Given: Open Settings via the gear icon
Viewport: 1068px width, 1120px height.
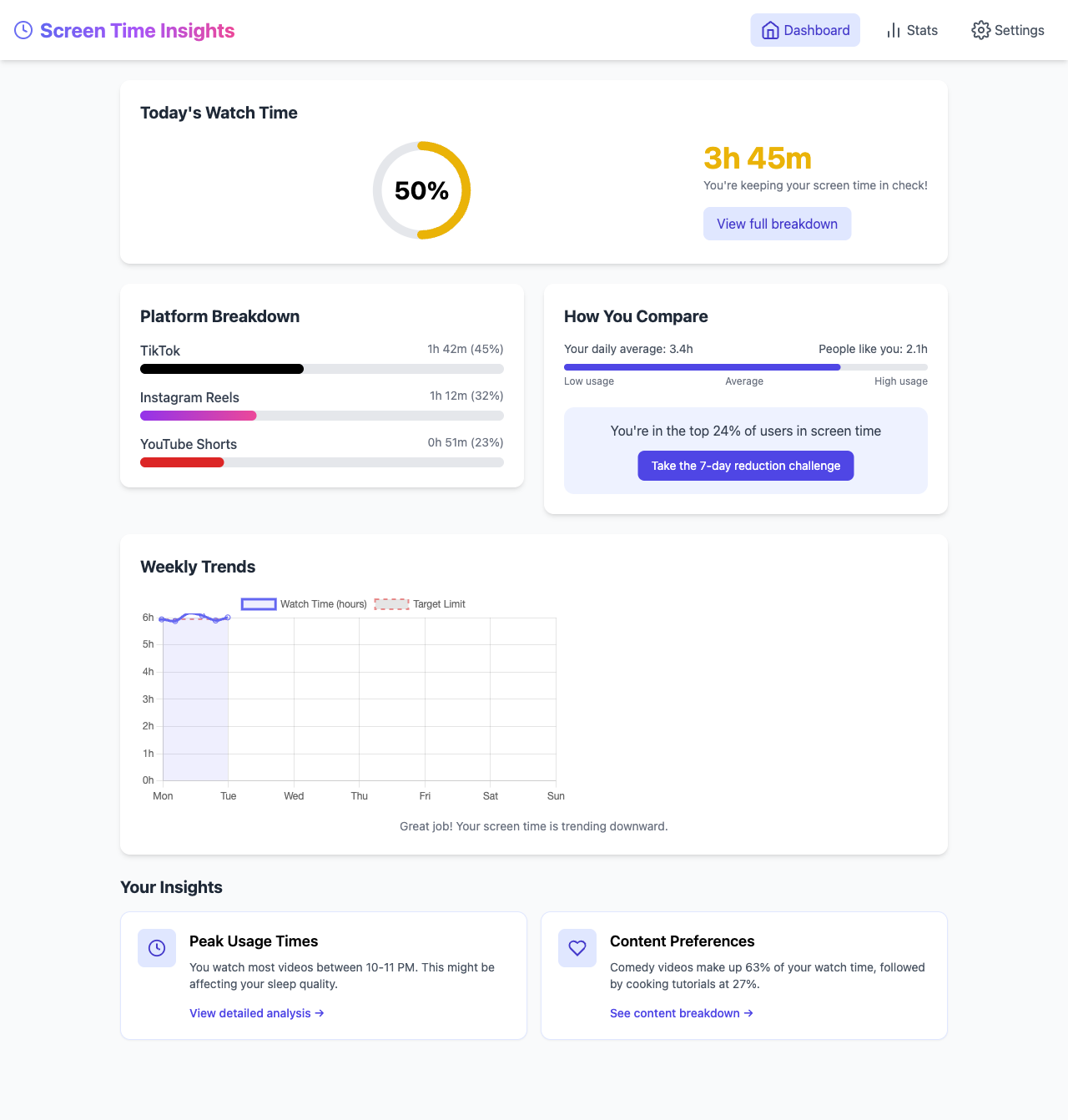Looking at the screenshot, I should [x=982, y=30].
